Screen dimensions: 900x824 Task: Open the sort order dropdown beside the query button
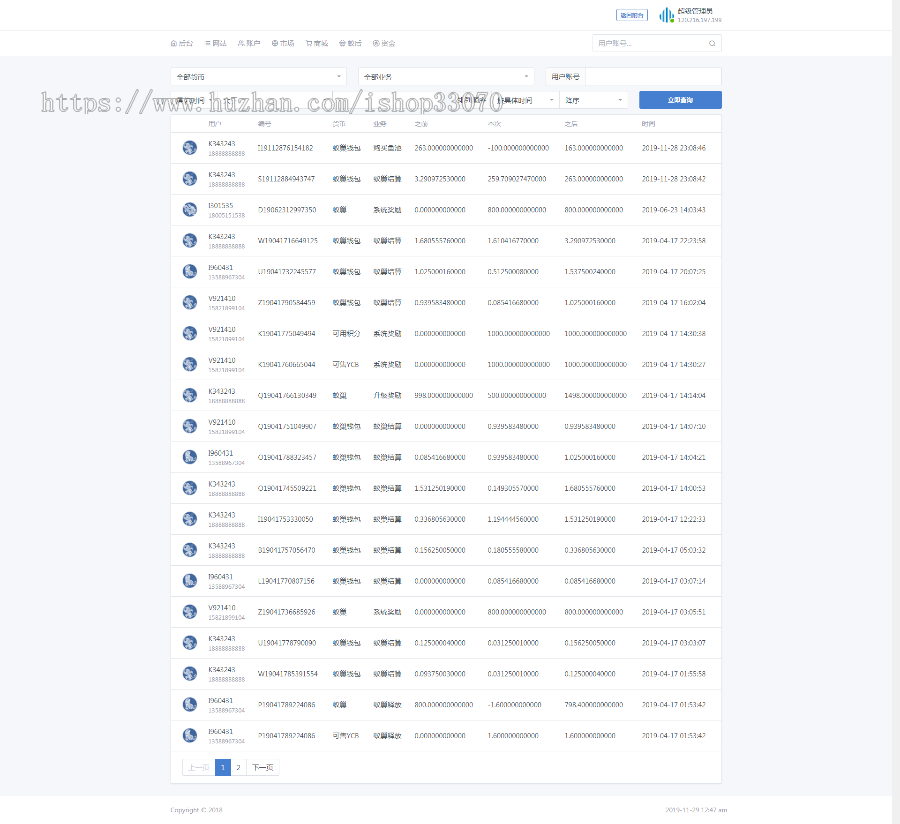click(x=594, y=100)
